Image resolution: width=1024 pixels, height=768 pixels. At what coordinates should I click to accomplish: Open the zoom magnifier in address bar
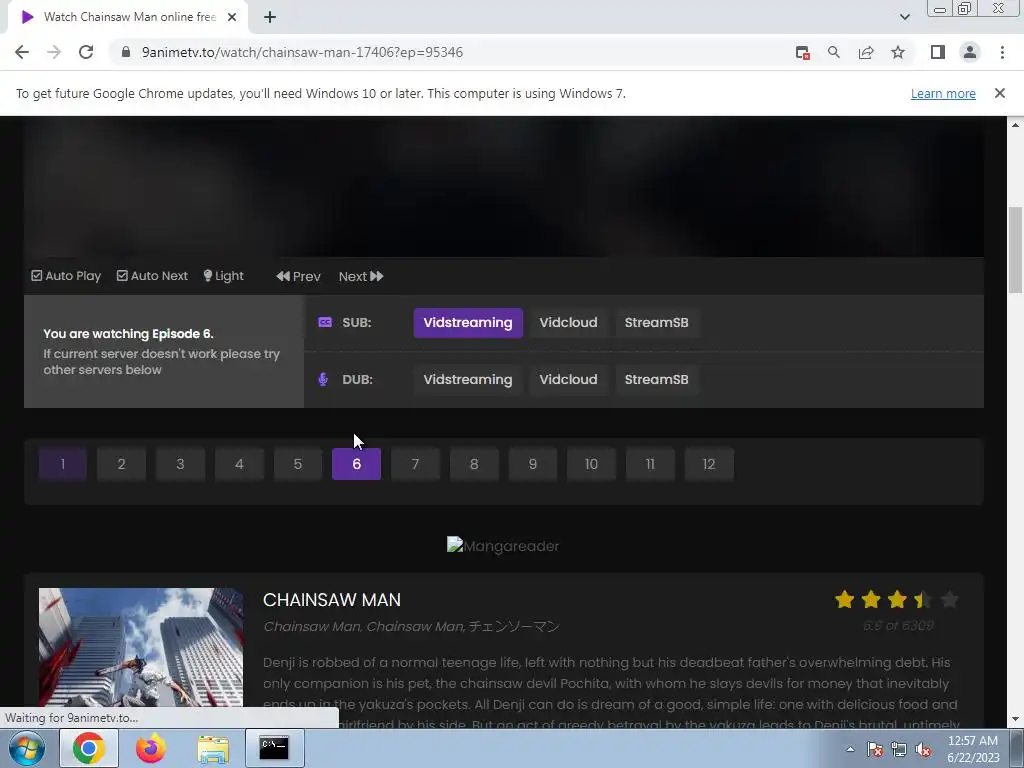tap(834, 52)
